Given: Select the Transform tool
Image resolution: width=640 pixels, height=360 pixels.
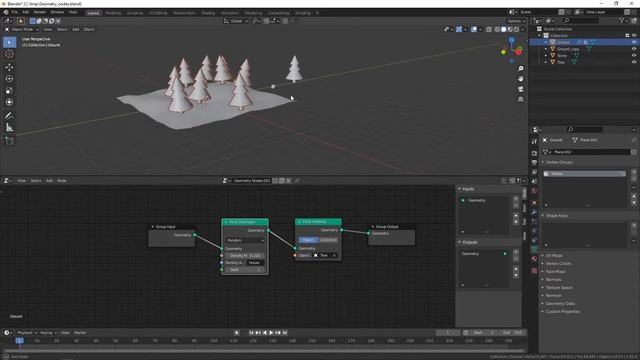Looking at the screenshot, I should (9, 102).
